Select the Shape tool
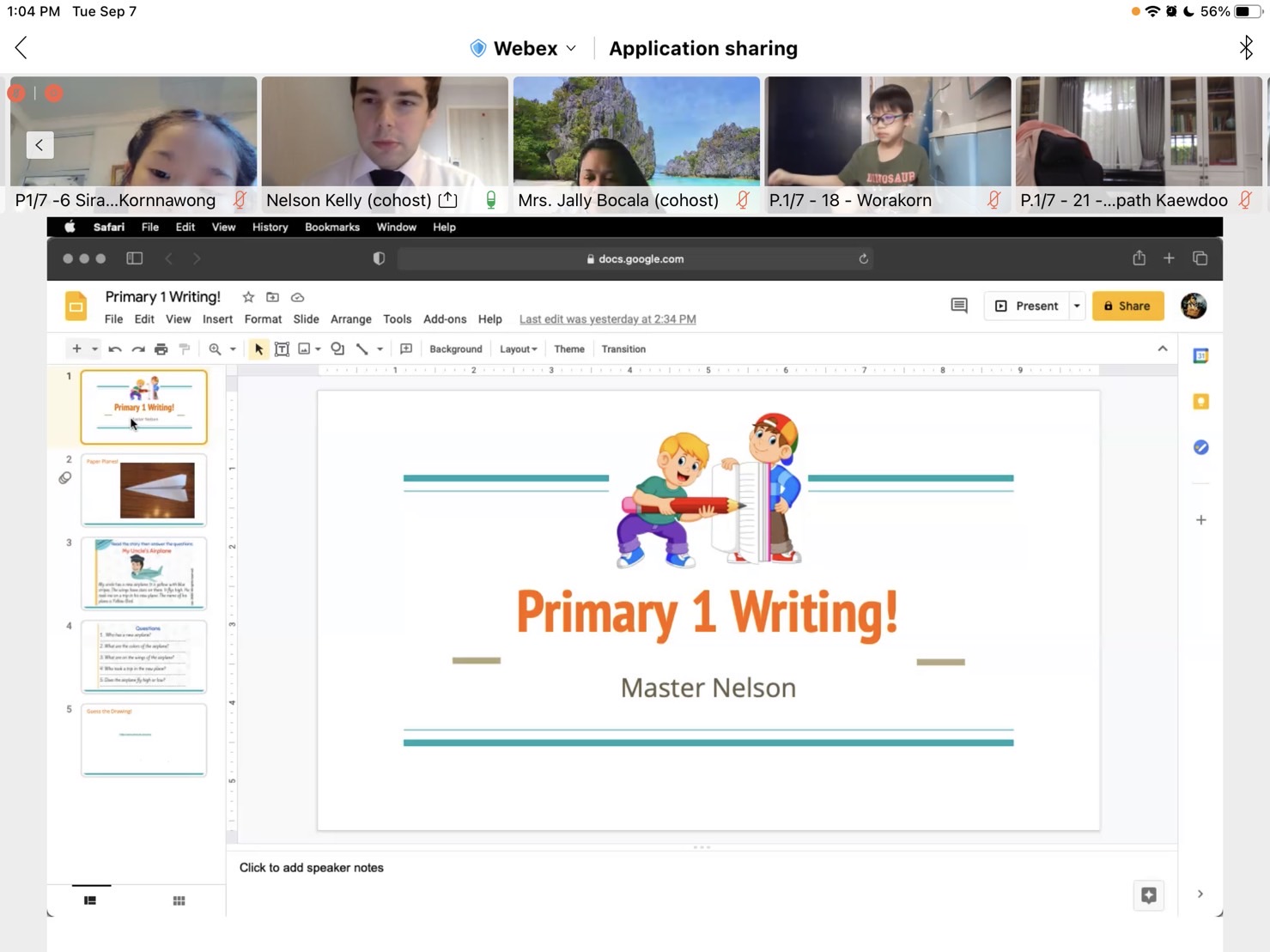1270x952 pixels. (x=337, y=349)
